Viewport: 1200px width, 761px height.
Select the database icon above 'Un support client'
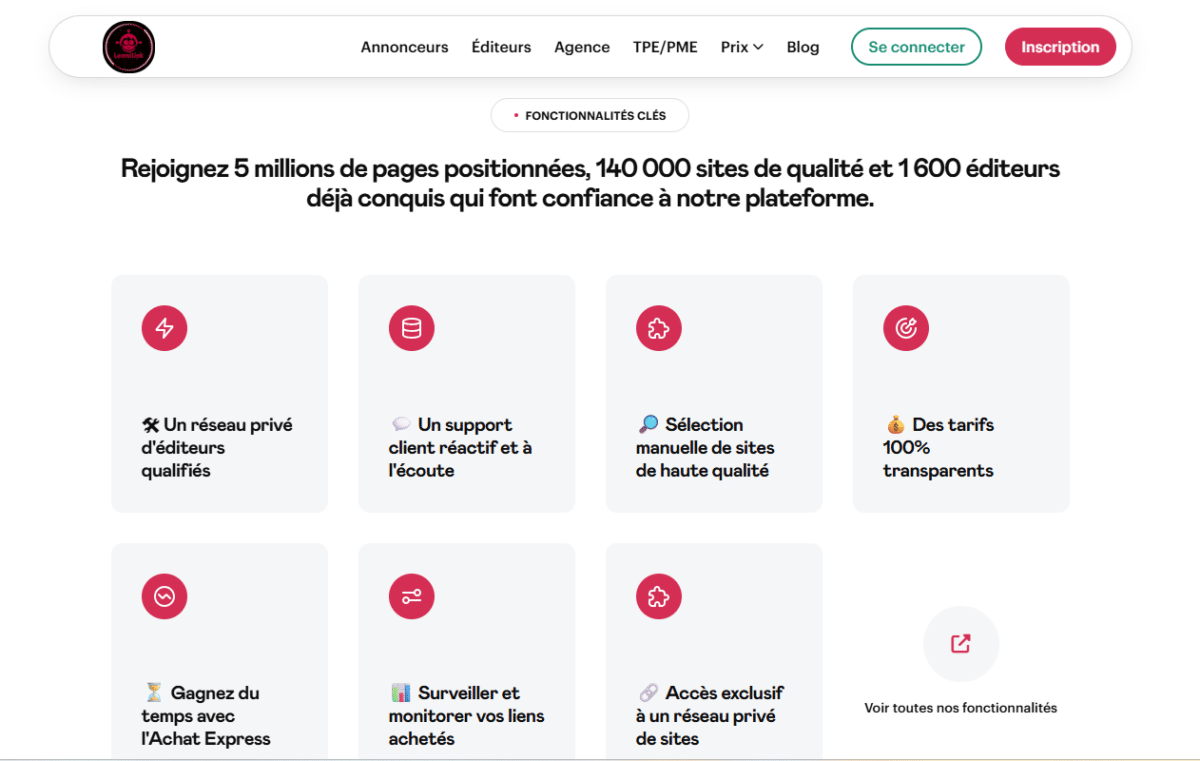click(x=411, y=328)
